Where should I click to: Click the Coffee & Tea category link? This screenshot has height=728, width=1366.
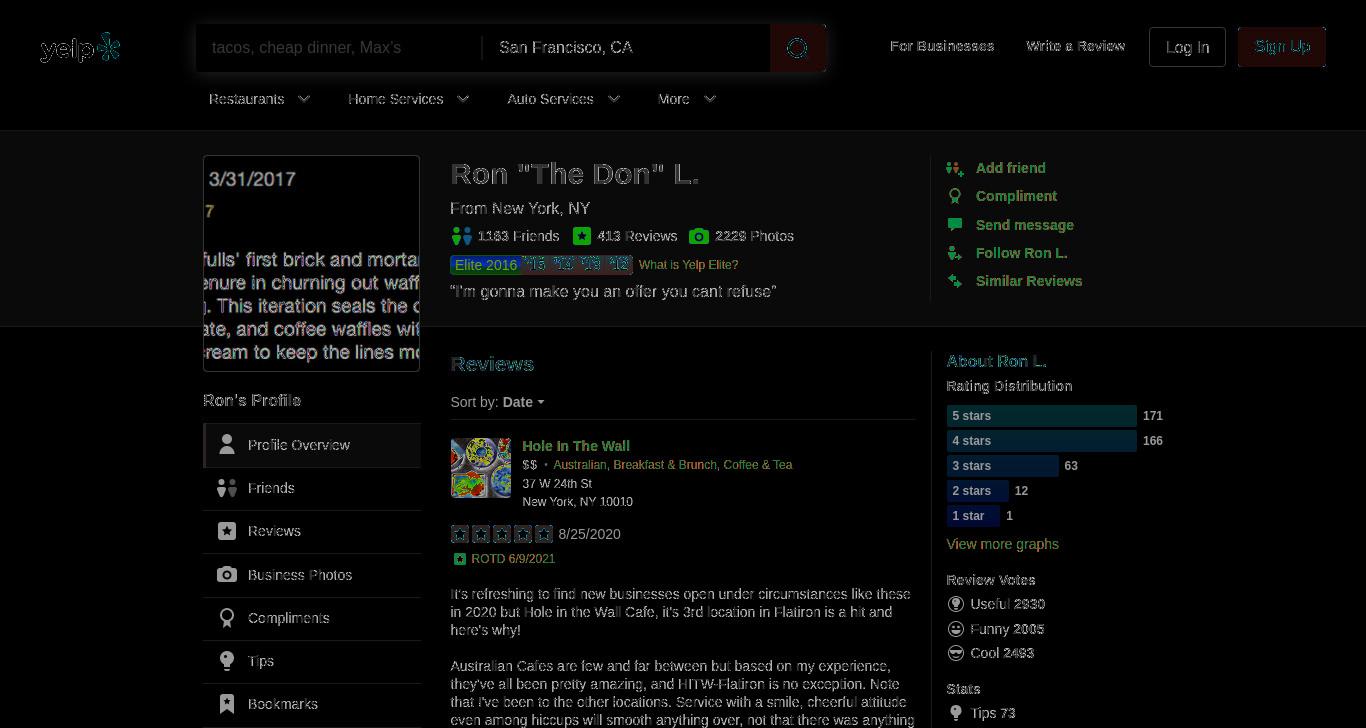click(x=758, y=465)
